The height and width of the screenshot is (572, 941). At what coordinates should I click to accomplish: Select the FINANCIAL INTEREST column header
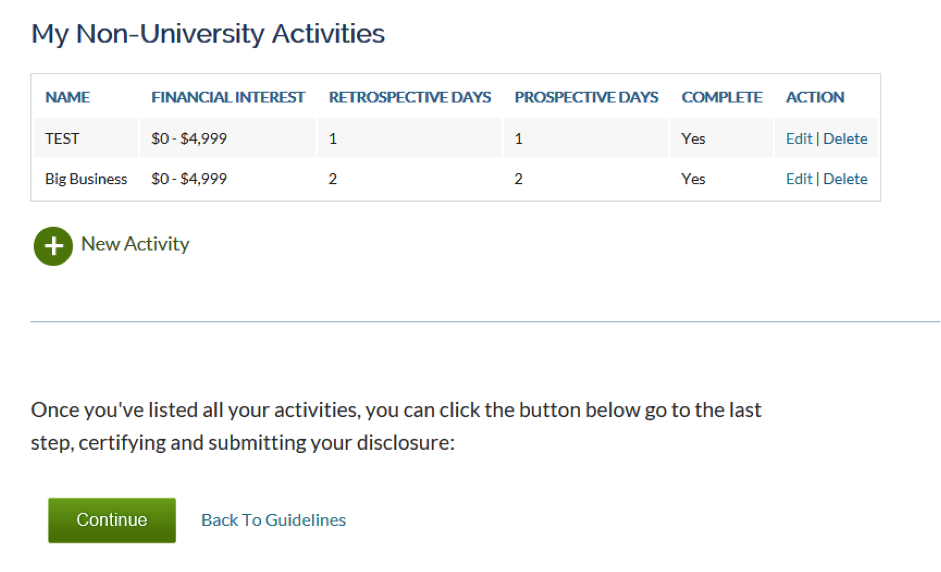coord(228,97)
